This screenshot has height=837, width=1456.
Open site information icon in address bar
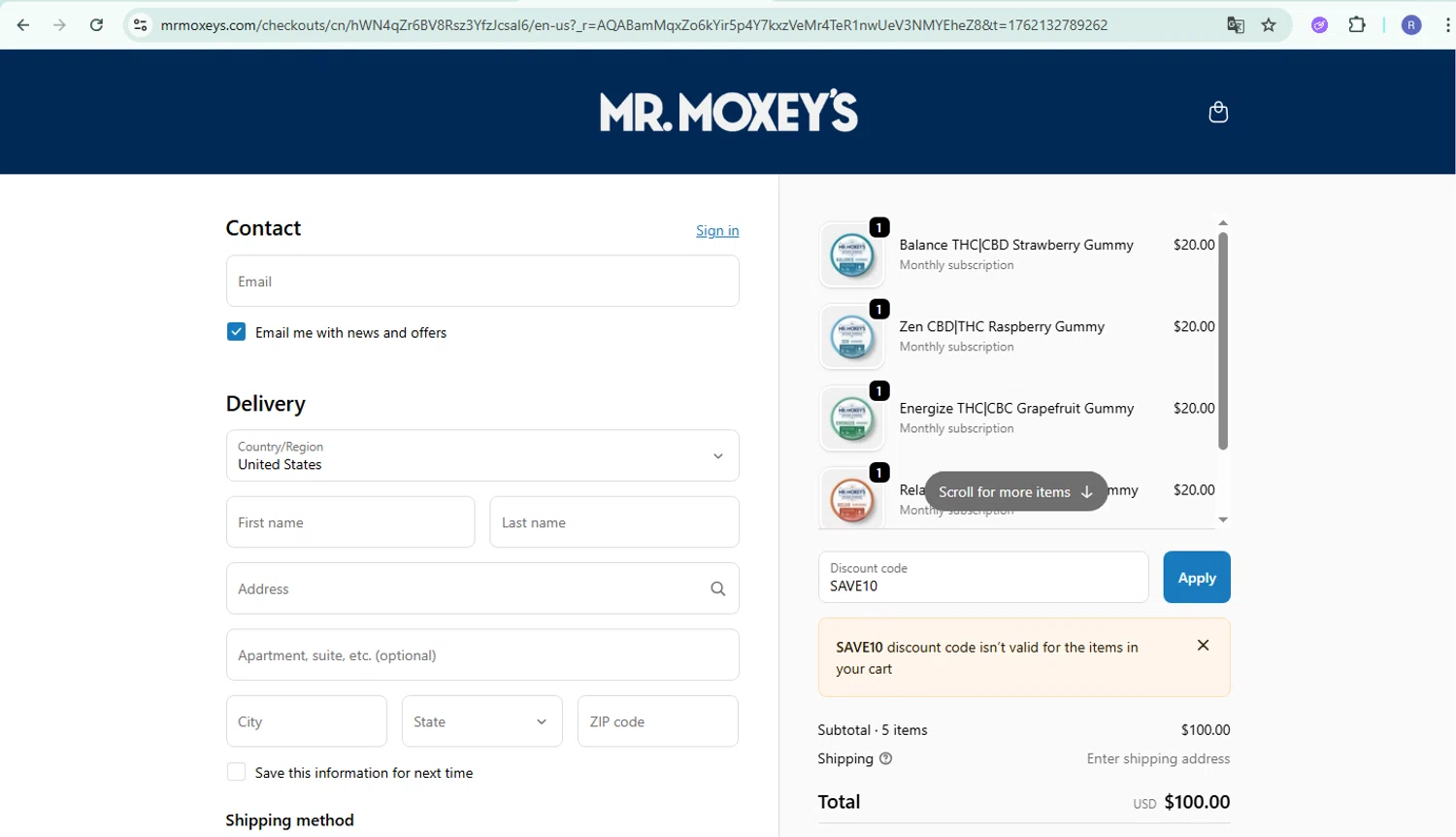pos(141,25)
